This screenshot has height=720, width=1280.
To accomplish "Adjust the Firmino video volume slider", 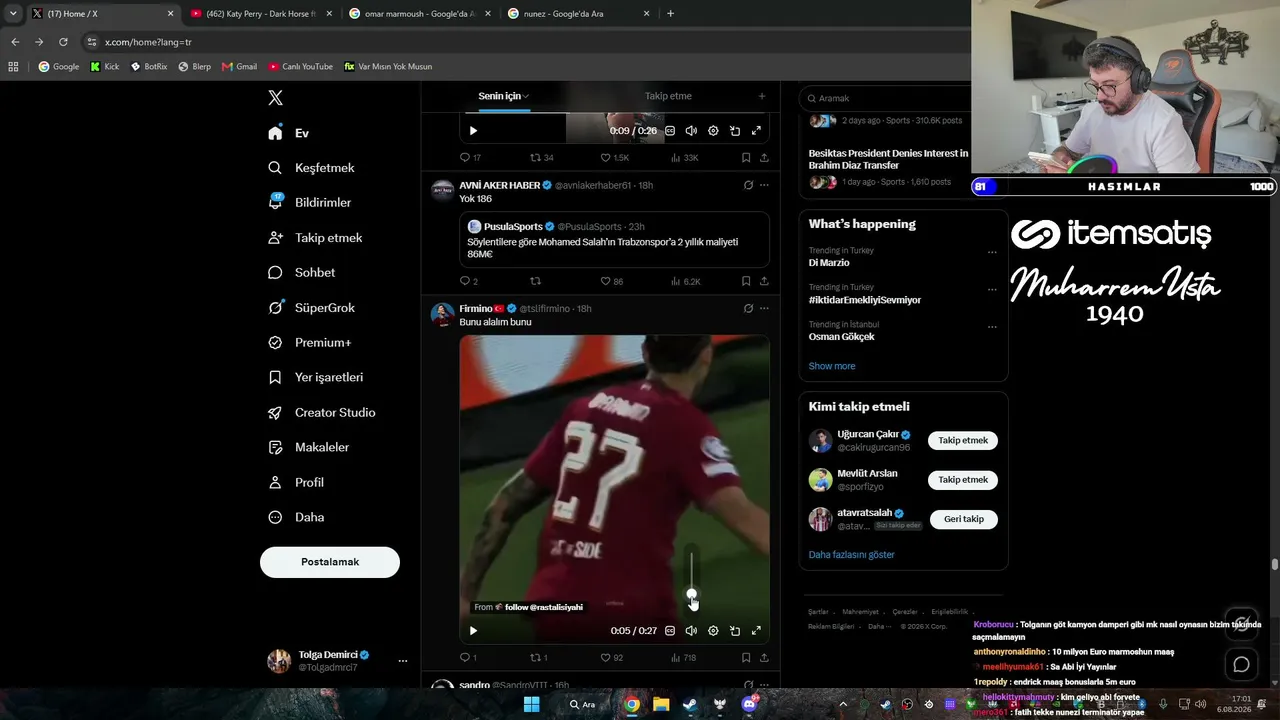I will coord(691,574).
